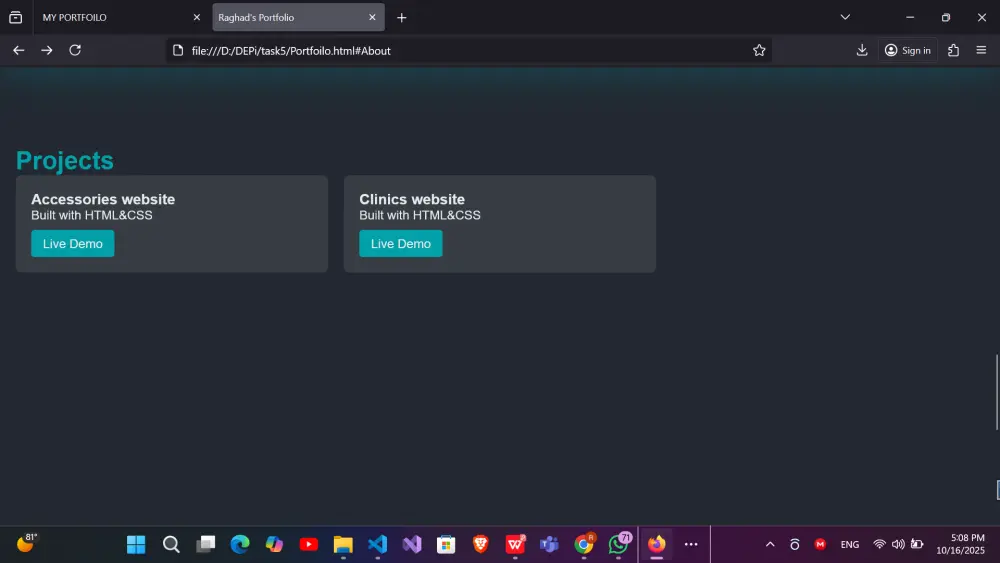Open Live Demo for Clinics website
This screenshot has height=563, width=1000.
tap(401, 244)
